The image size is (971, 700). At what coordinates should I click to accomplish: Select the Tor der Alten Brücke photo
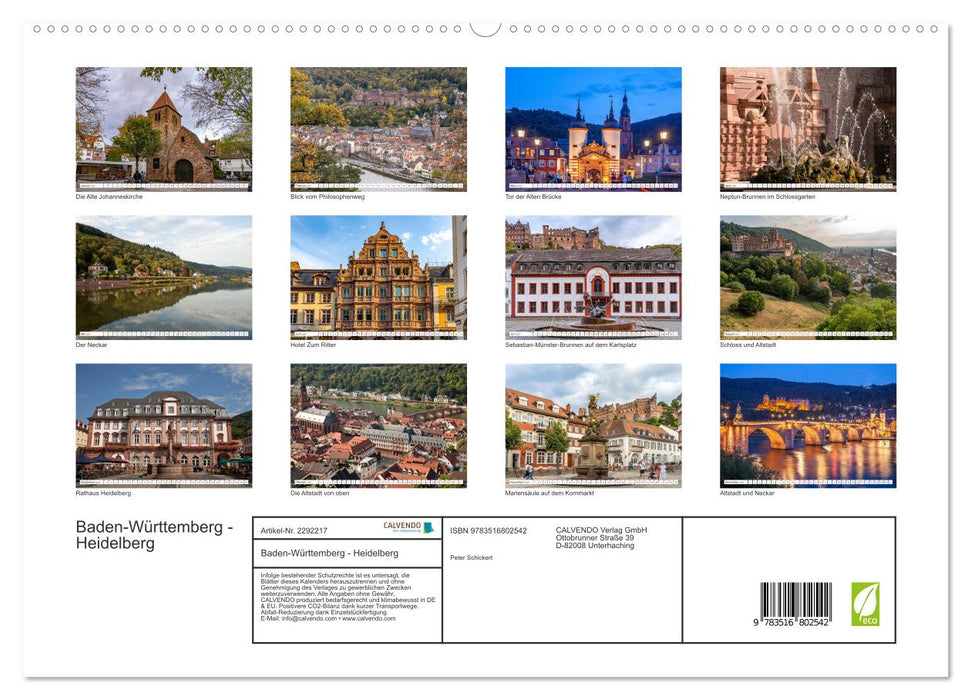click(x=593, y=129)
